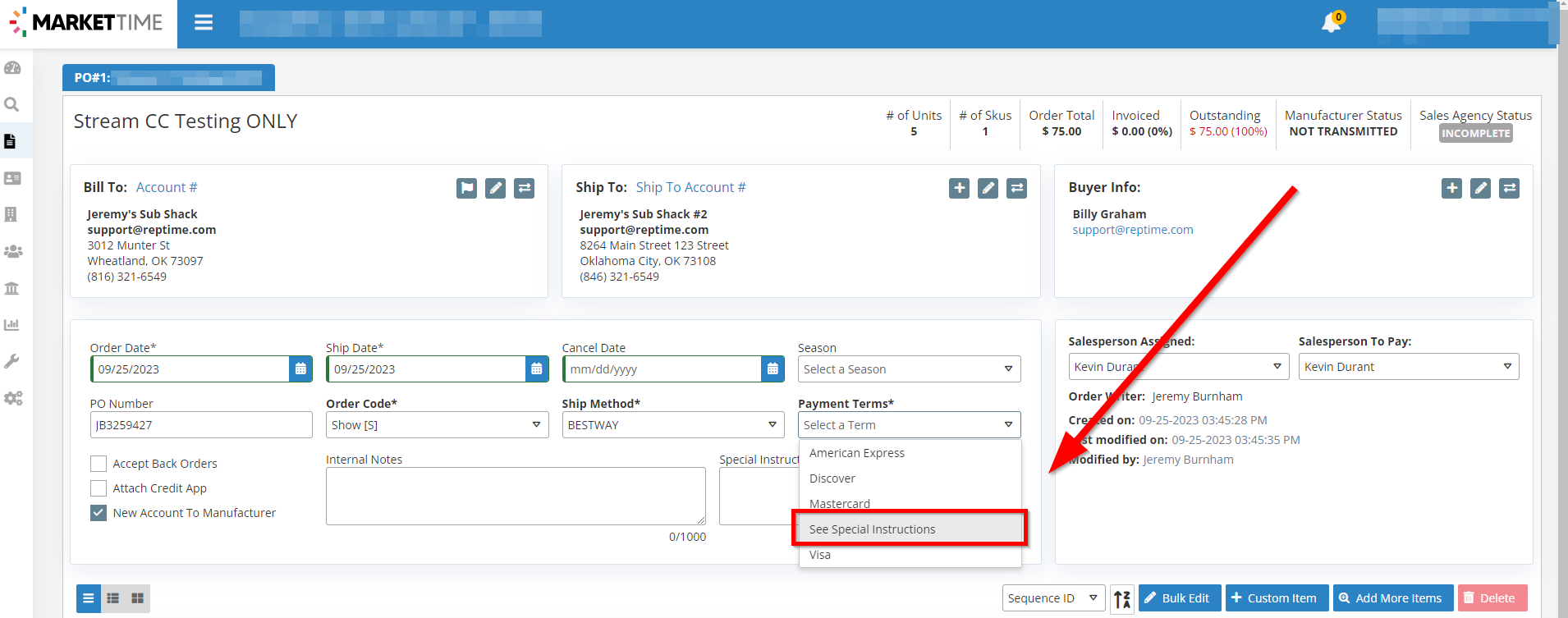Image resolution: width=1568 pixels, height=618 pixels.
Task: Open the reports chart sidebar icon
Action: (11, 324)
